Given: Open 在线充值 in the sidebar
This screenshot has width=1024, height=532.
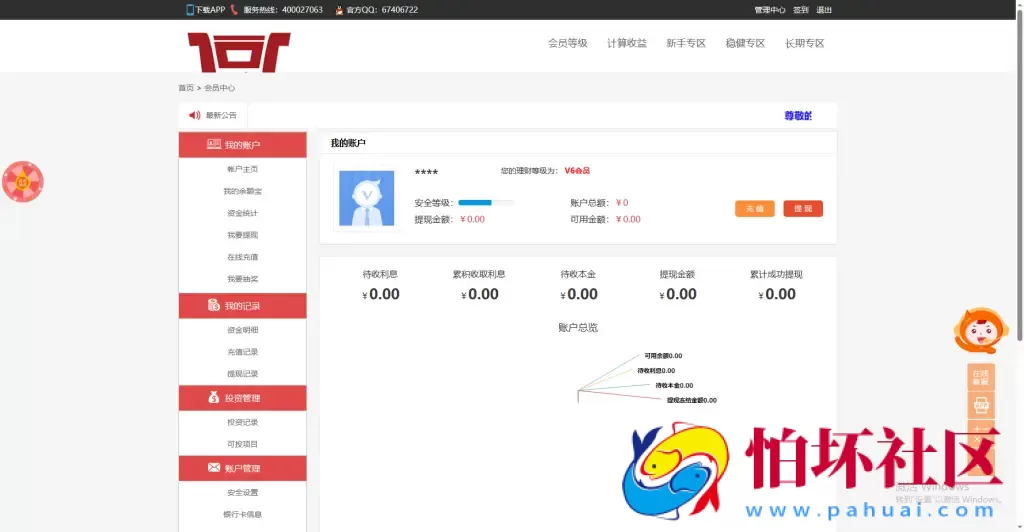Looking at the screenshot, I should click(x=242, y=257).
